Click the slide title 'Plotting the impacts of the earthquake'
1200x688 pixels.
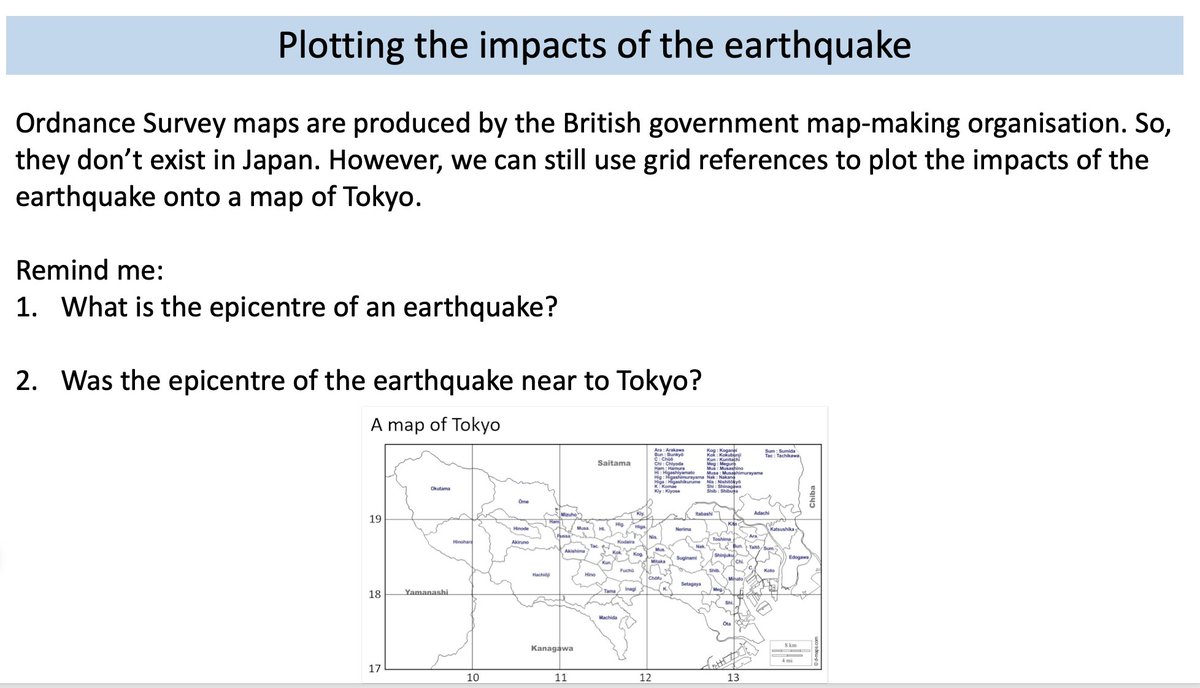click(x=594, y=44)
